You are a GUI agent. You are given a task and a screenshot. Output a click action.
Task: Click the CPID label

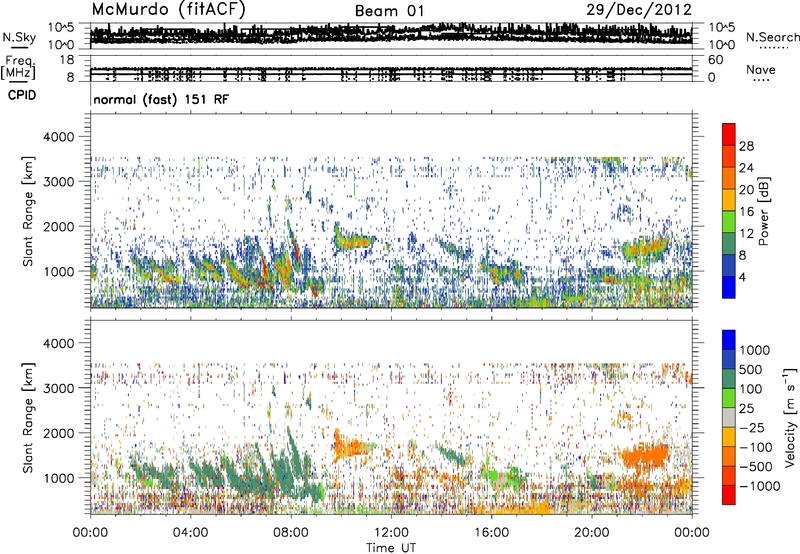pyautogui.click(x=22, y=95)
